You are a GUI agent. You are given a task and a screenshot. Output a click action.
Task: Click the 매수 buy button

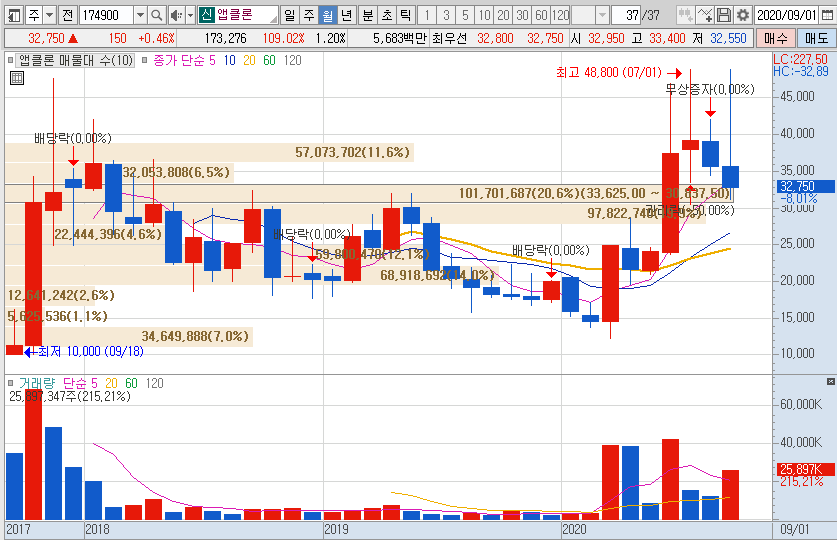pyautogui.click(x=776, y=38)
